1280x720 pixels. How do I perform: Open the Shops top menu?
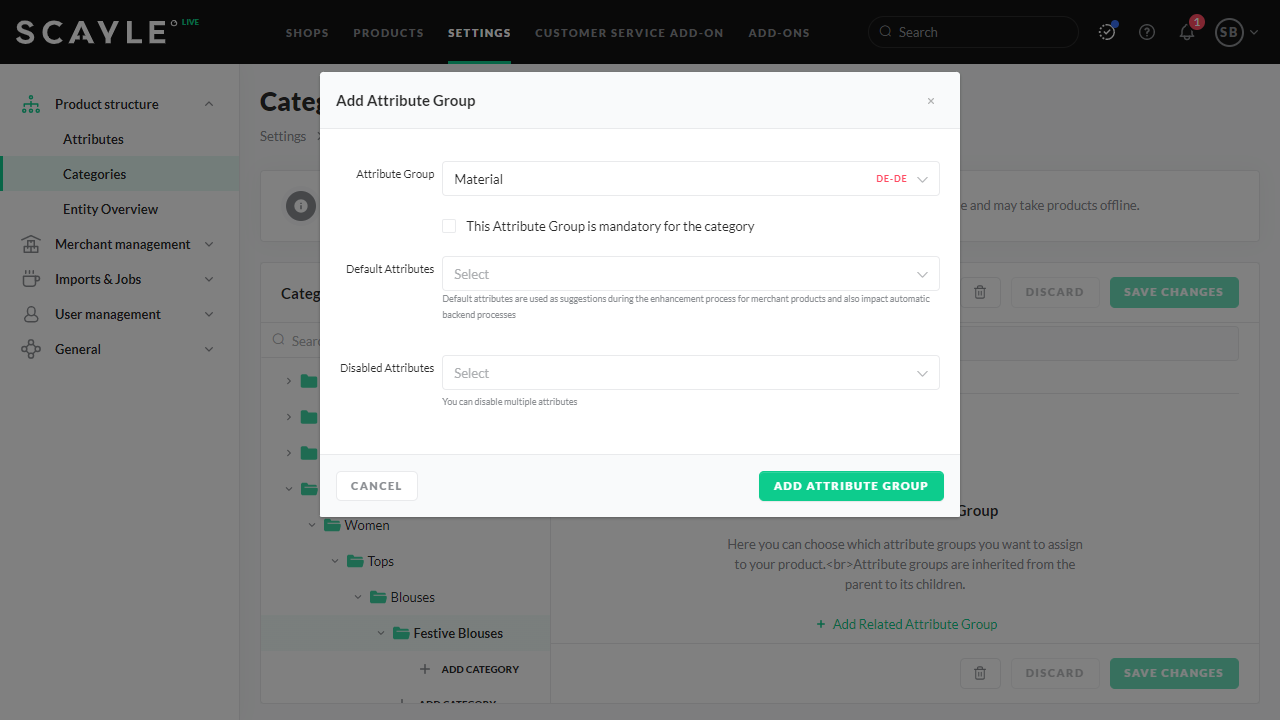307,33
